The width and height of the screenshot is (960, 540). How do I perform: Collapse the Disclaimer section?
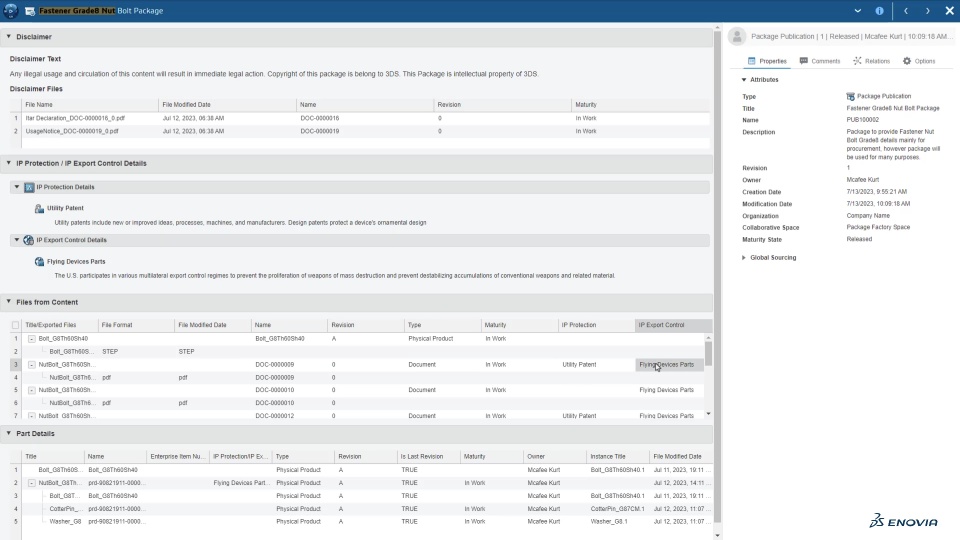[x=9, y=37]
